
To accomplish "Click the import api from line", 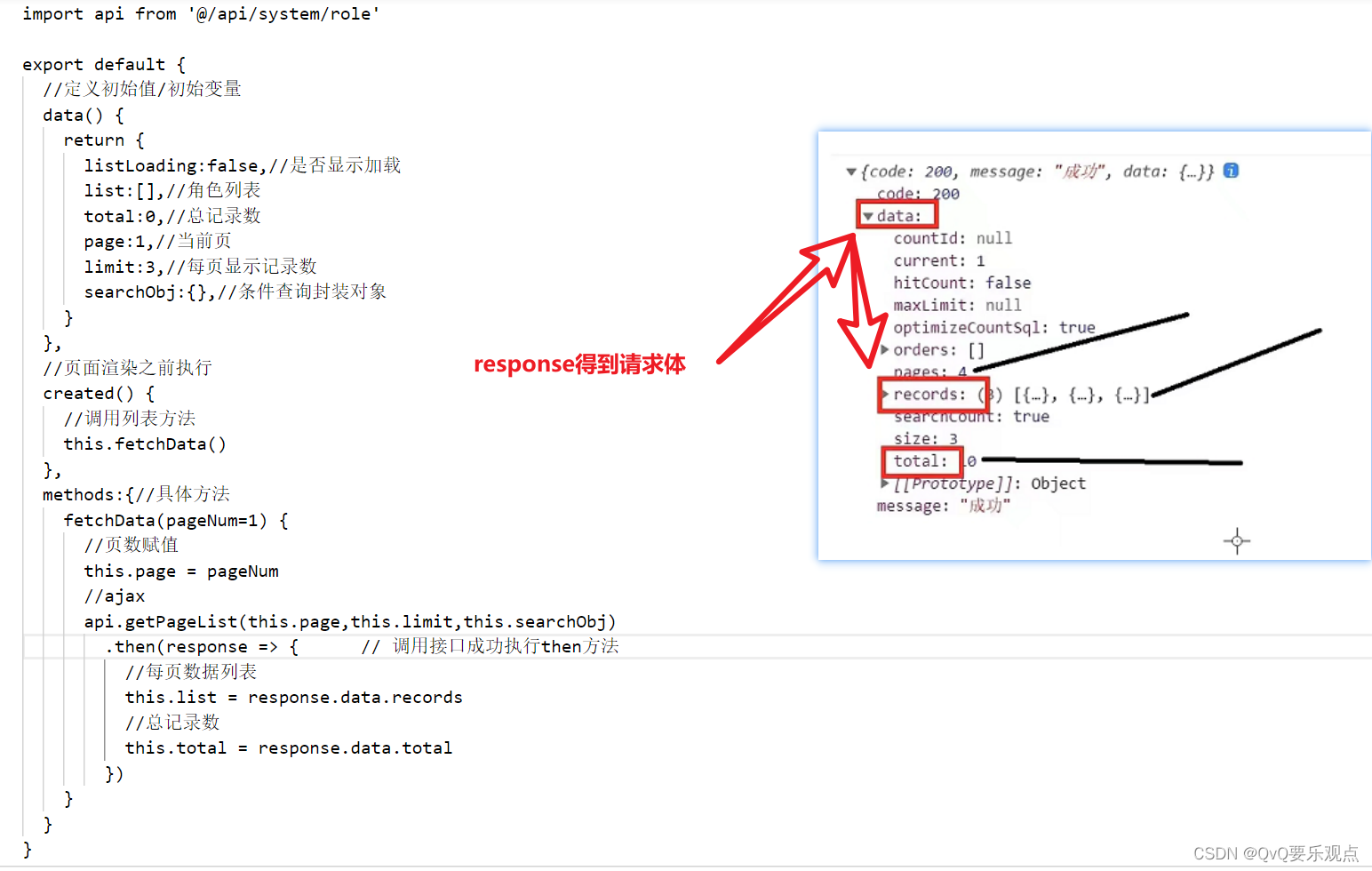I will 201,13.
